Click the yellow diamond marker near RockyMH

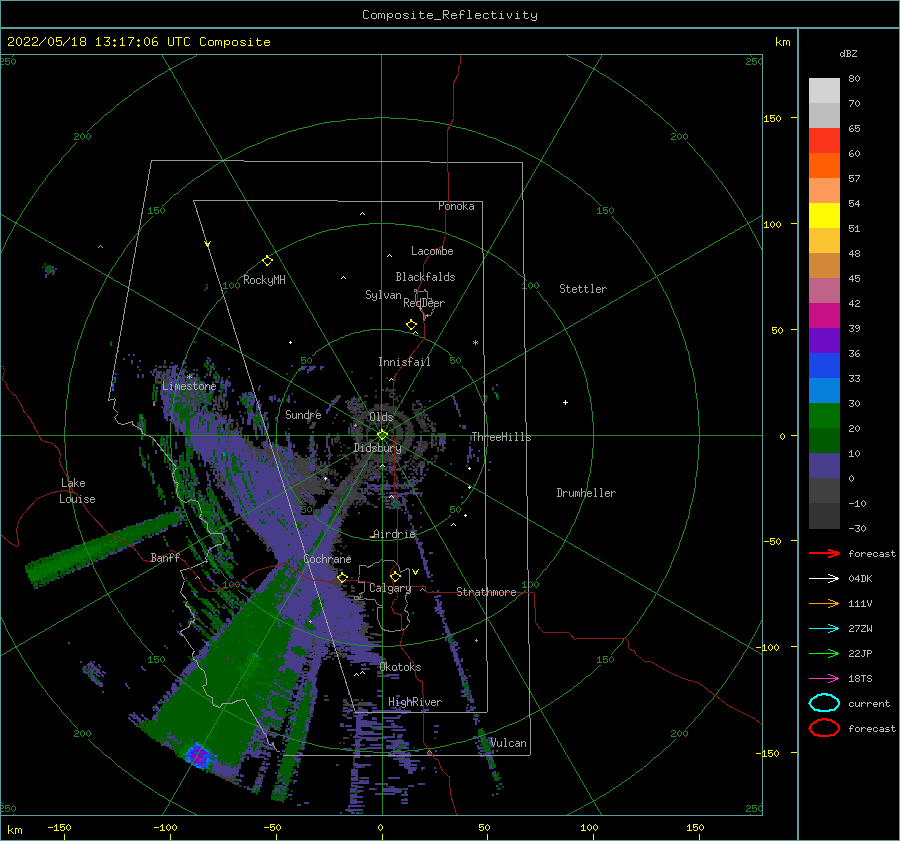[267, 261]
